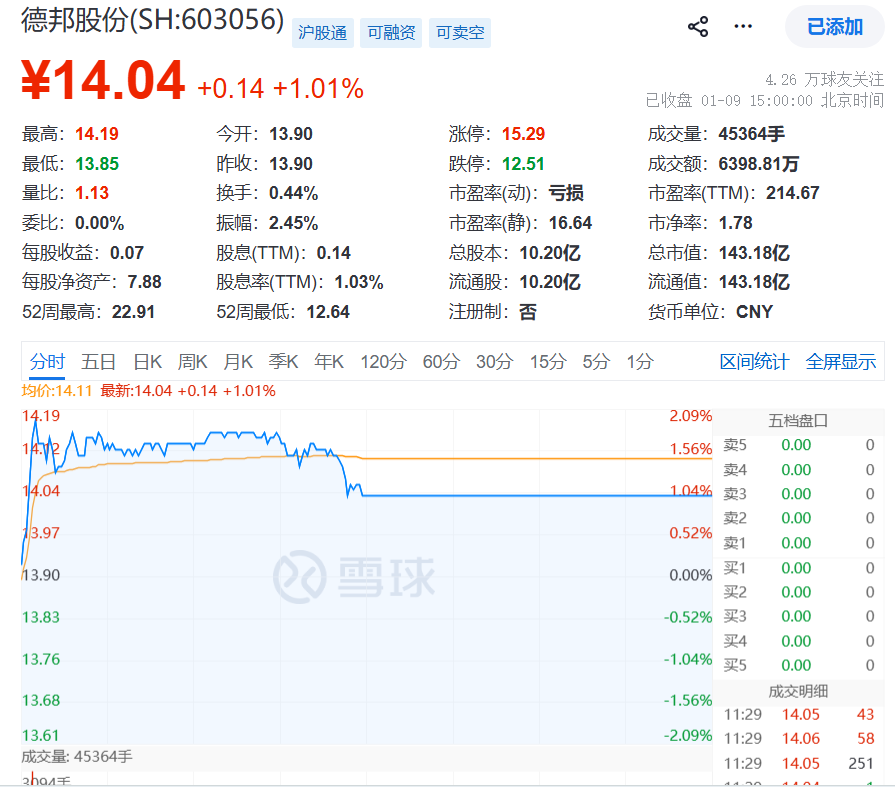This screenshot has height=787, width=895.
Task: Click the 五档盘口 header
Action: (798, 421)
